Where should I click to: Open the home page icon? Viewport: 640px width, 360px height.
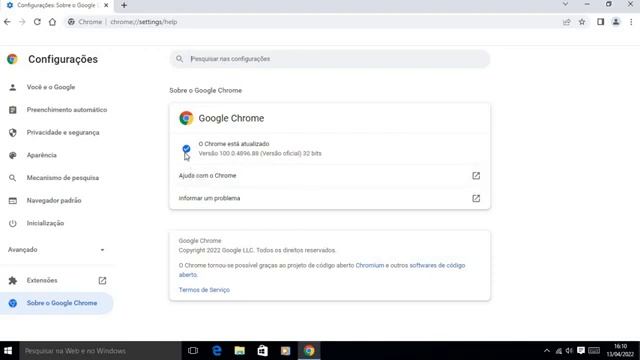coord(52,22)
